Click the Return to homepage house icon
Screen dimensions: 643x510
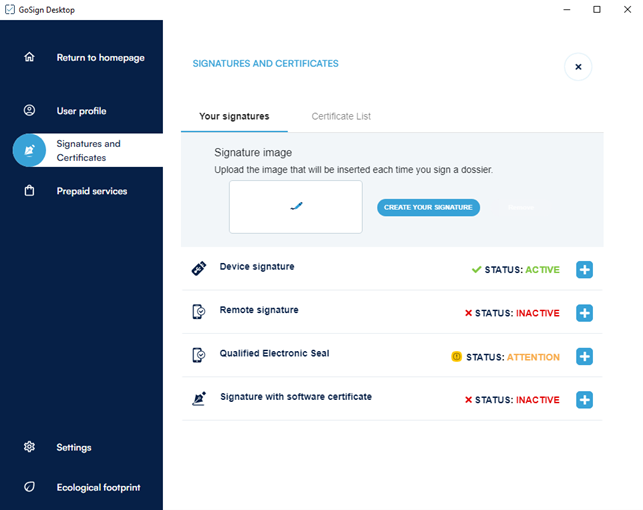click(x=30, y=57)
